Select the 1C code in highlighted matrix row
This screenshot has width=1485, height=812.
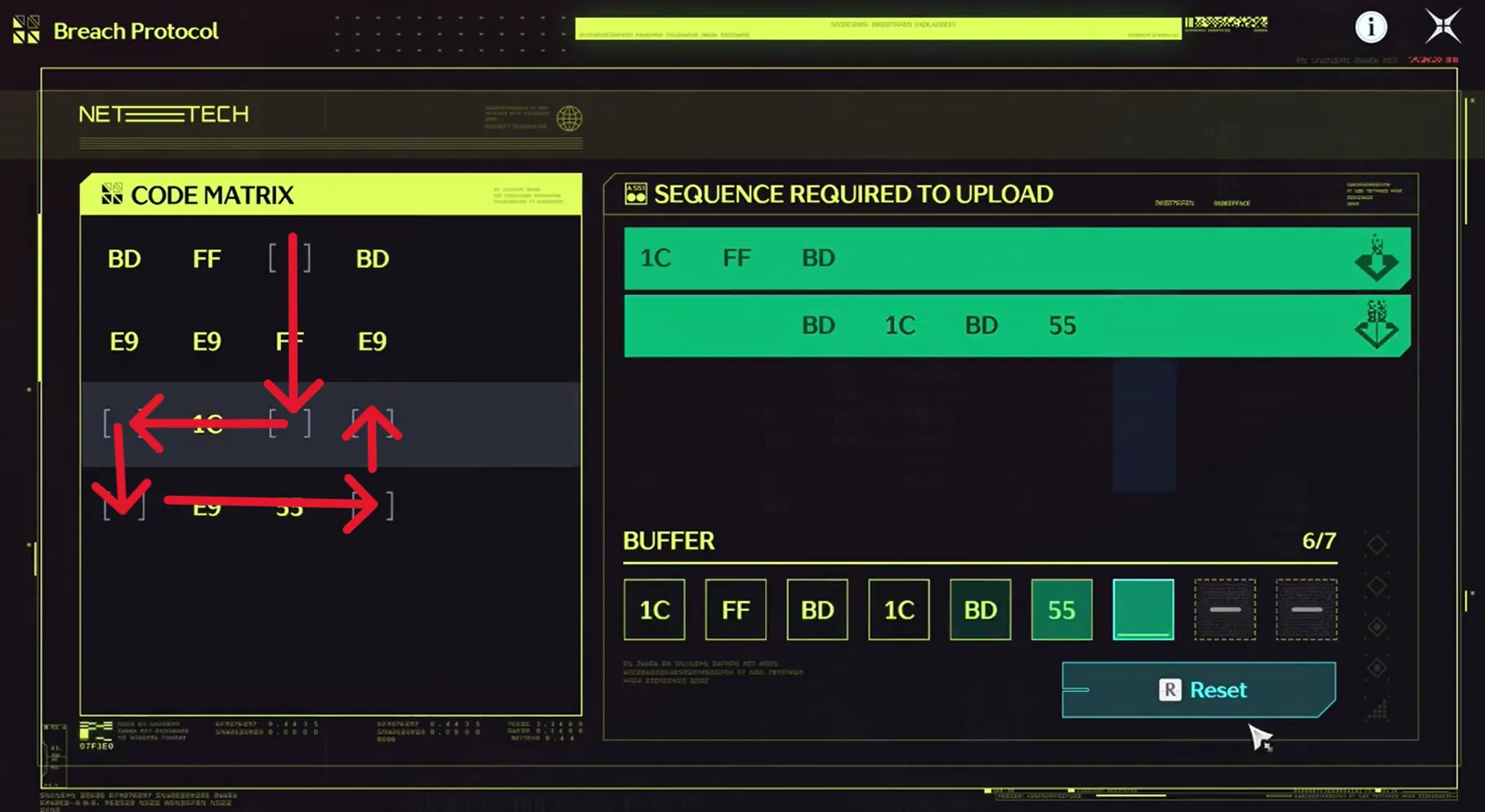(207, 424)
